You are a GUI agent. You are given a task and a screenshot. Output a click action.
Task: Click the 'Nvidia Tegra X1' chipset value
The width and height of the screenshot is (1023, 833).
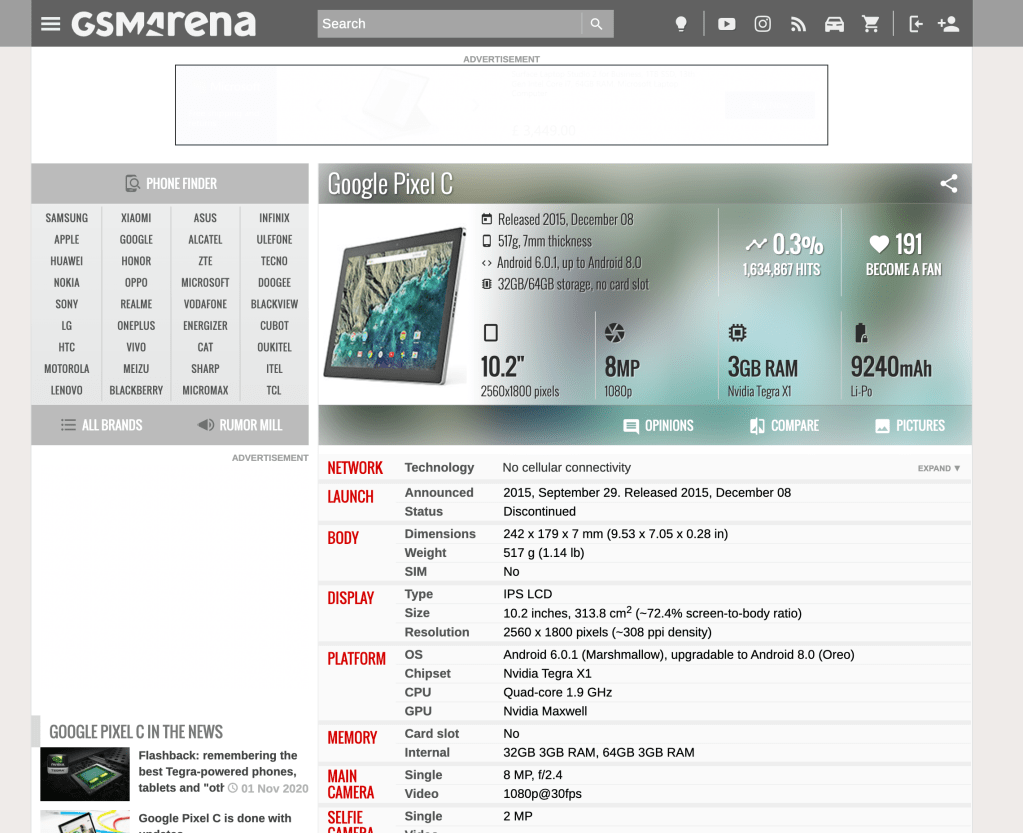(547, 673)
